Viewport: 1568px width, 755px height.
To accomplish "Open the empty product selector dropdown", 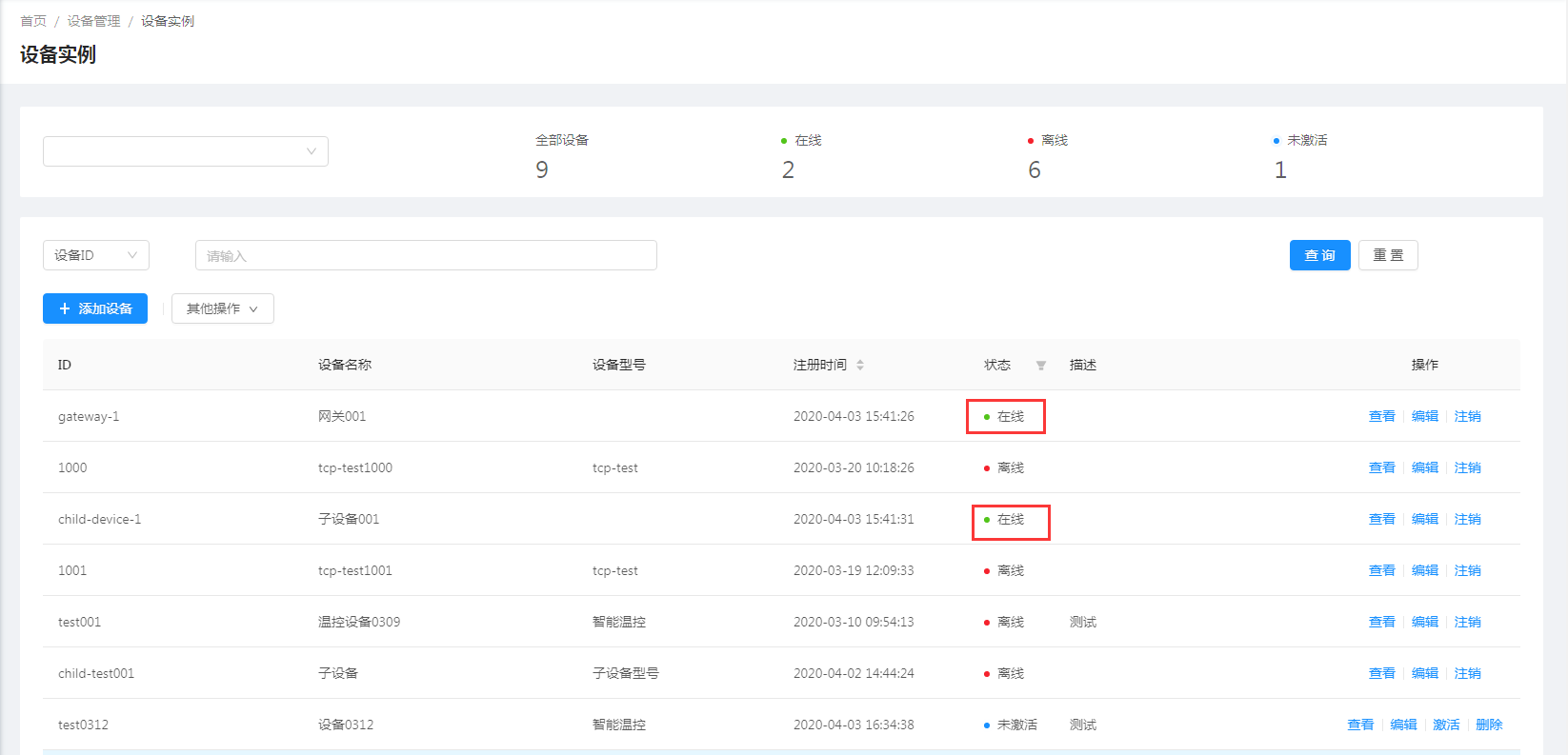I will click(186, 151).
